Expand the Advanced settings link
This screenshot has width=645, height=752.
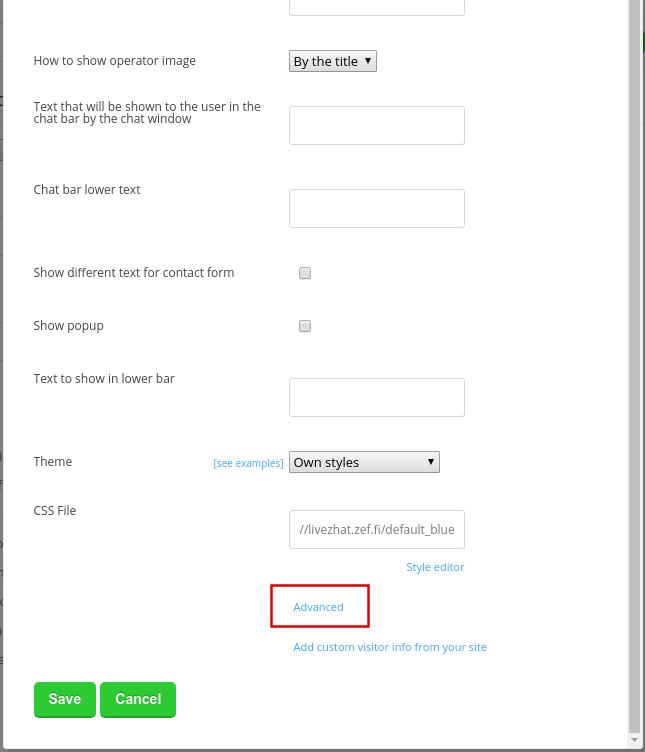pyautogui.click(x=318, y=607)
